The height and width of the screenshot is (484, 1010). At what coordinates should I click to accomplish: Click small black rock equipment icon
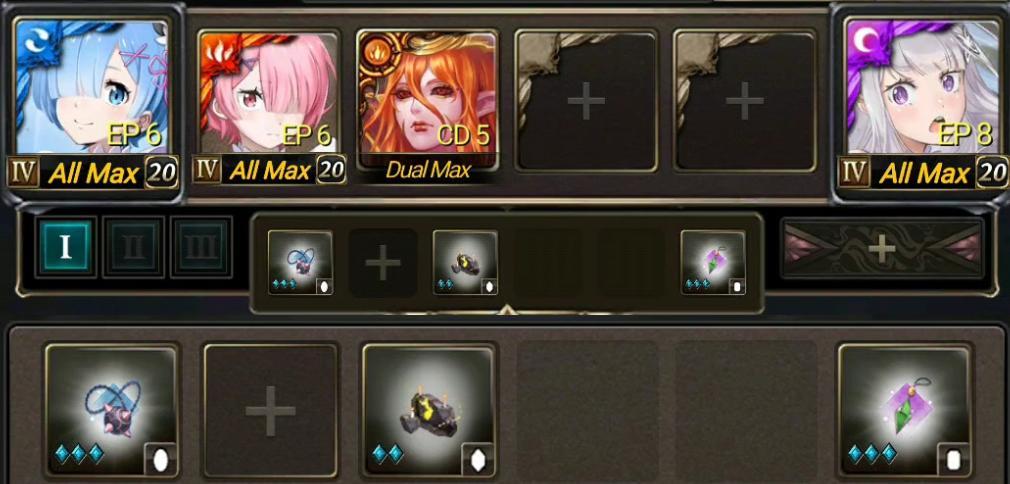pos(465,262)
